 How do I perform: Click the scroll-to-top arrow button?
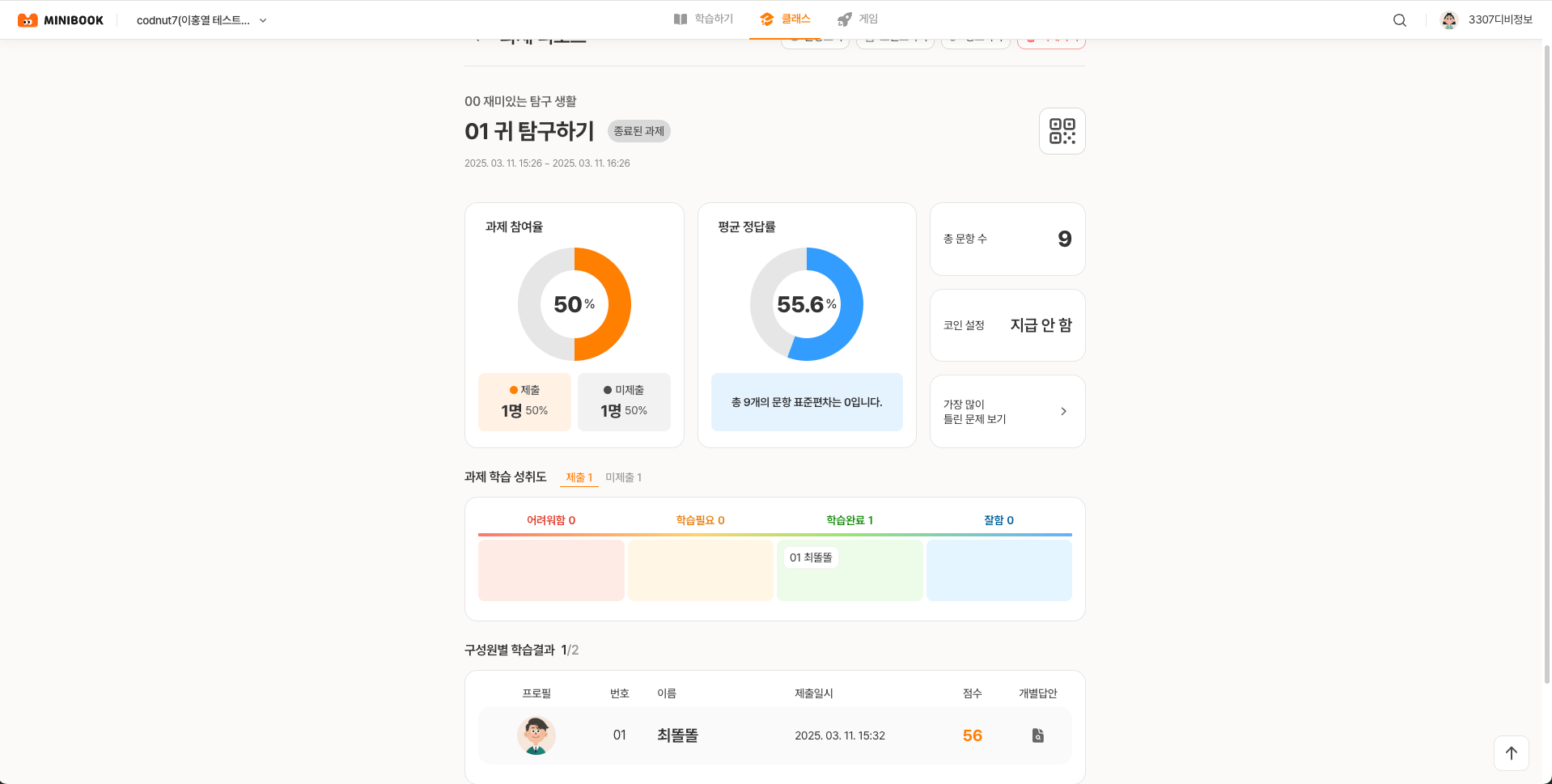pos(1511,752)
